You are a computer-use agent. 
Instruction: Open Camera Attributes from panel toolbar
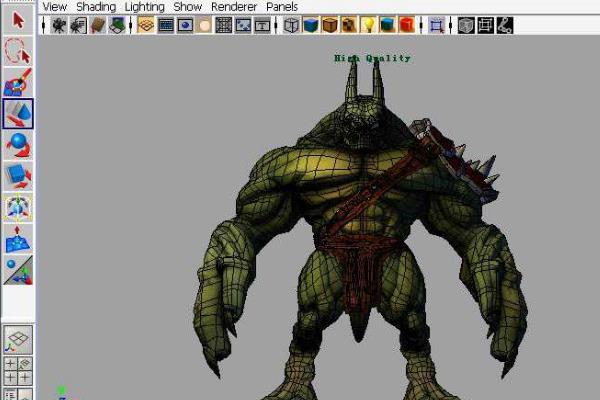[x=78, y=26]
